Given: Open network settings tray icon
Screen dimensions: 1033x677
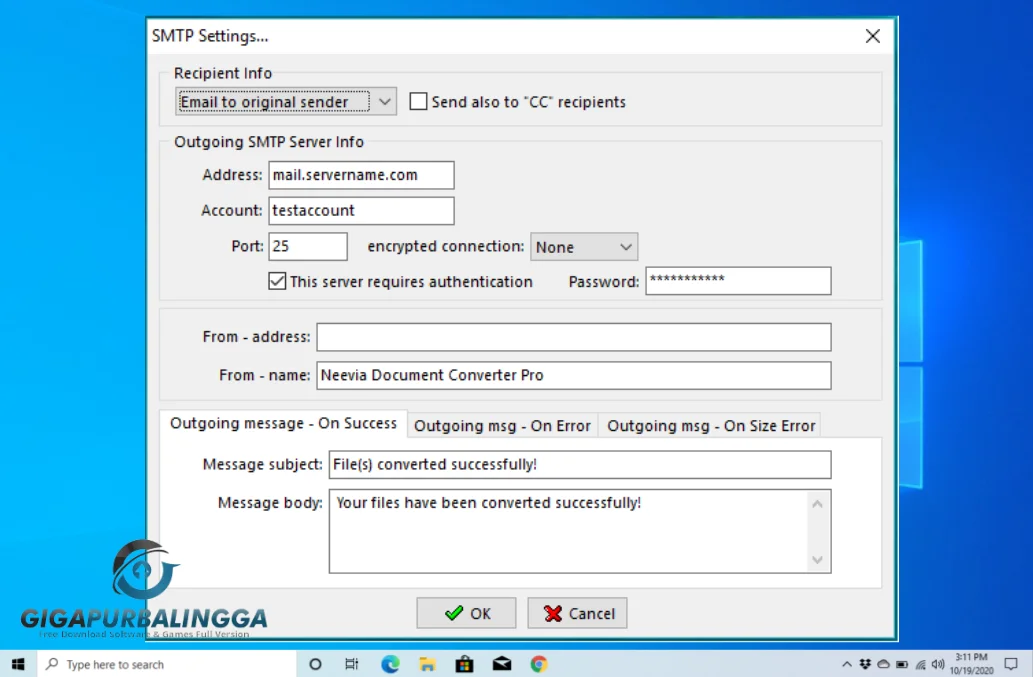Looking at the screenshot, I should click(x=920, y=664).
